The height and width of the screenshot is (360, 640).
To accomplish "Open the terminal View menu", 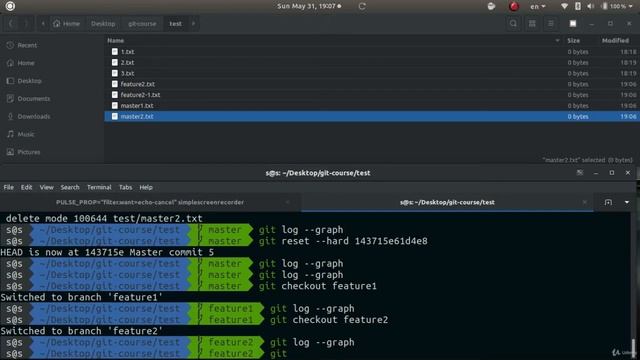I will [x=47, y=187].
